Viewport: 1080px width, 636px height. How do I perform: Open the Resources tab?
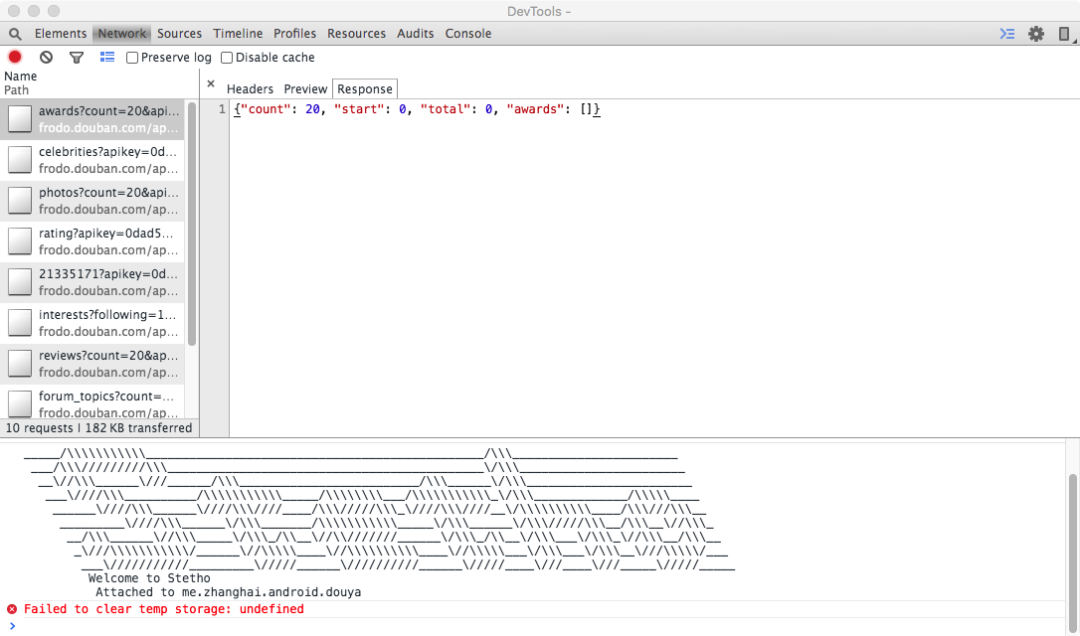356,34
